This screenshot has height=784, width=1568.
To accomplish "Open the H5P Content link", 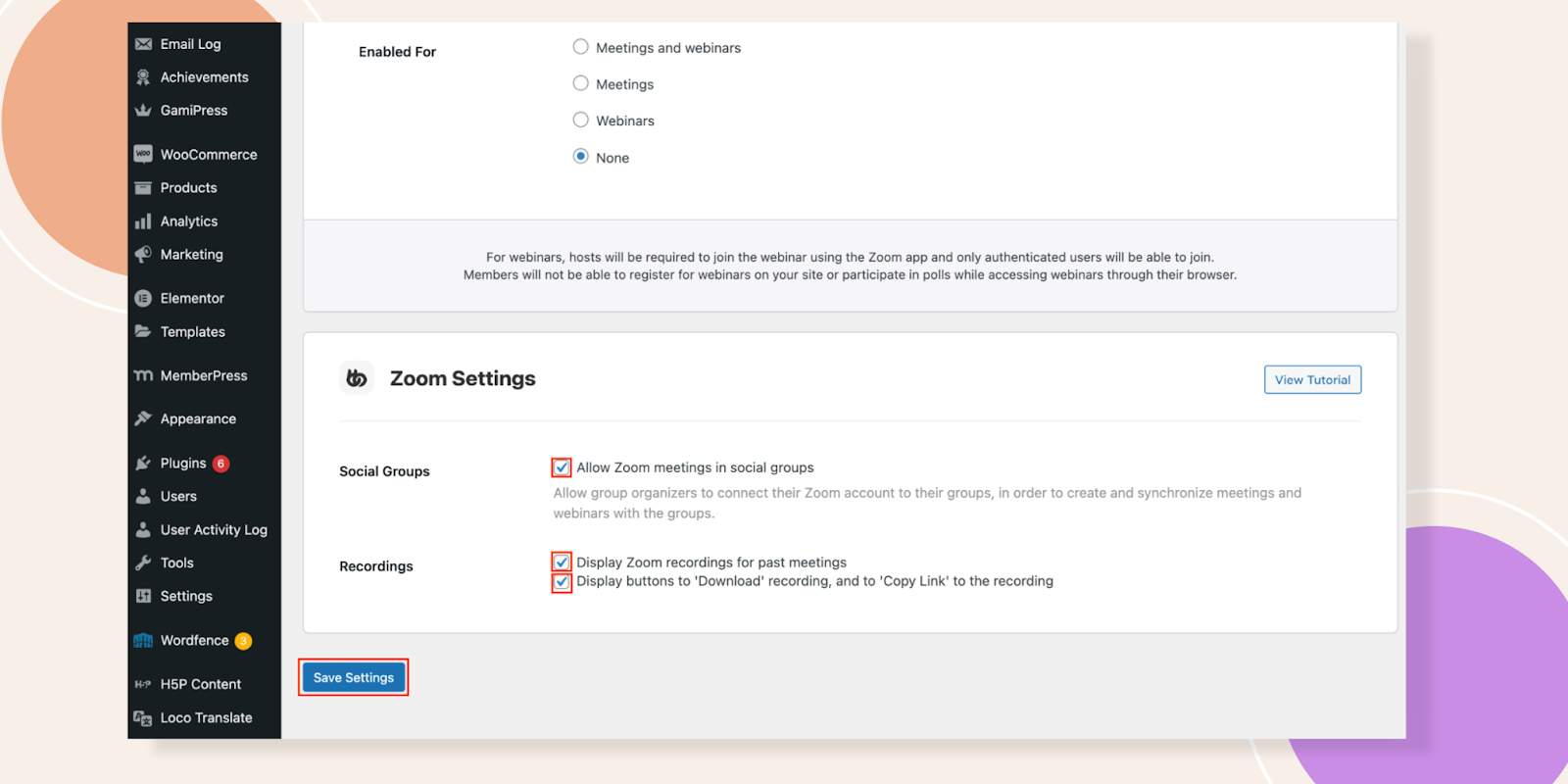I will click(201, 684).
